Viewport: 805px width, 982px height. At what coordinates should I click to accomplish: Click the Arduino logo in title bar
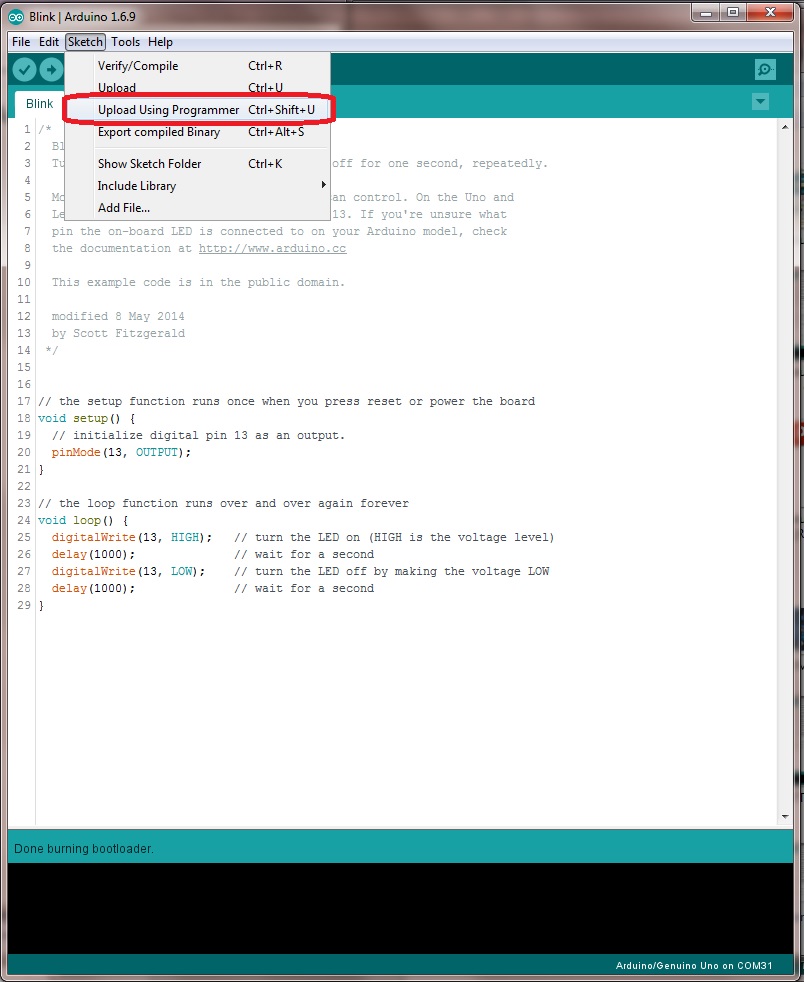[x=16, y=16]
